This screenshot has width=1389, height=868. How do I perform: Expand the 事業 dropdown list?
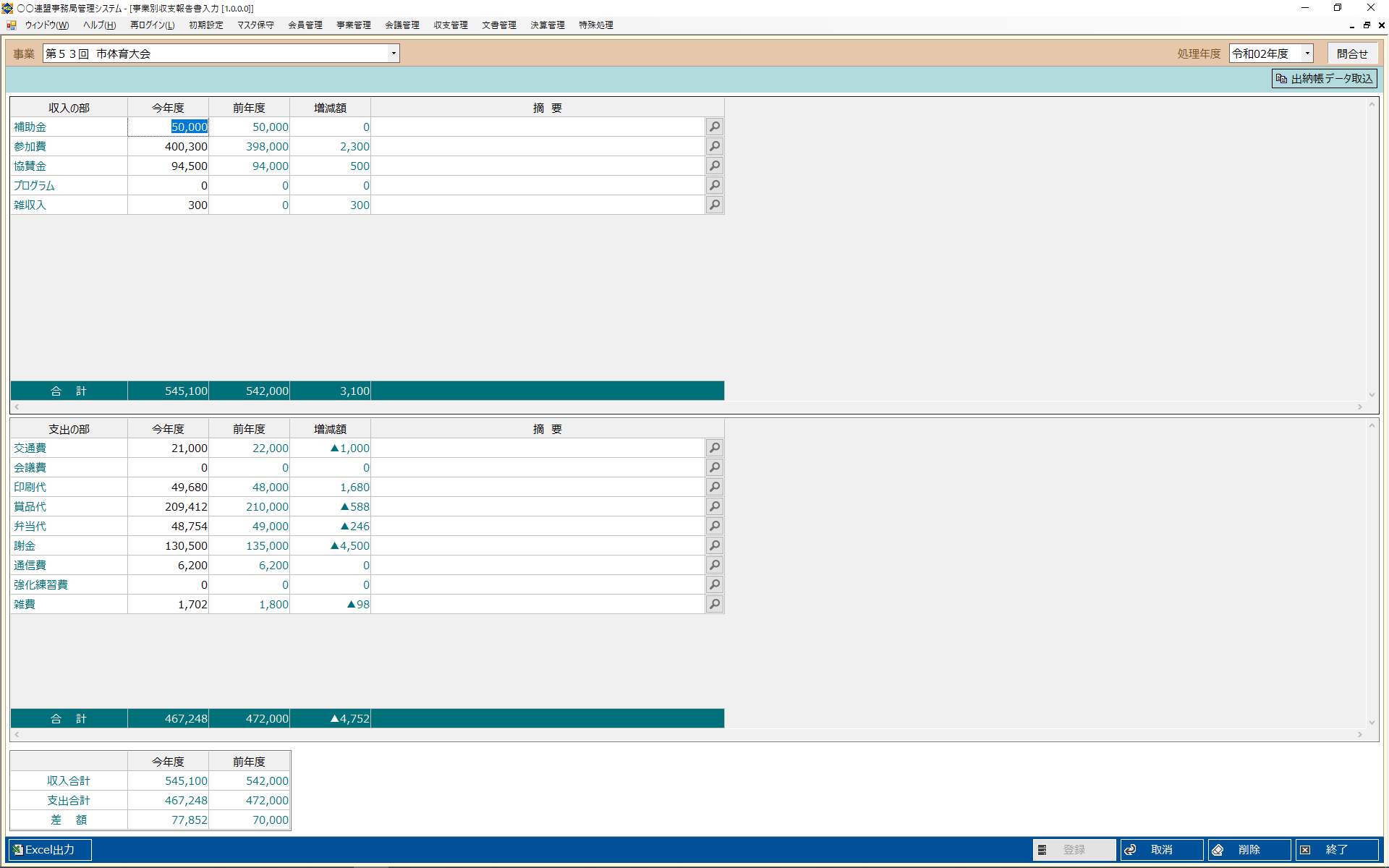[394, 54]
